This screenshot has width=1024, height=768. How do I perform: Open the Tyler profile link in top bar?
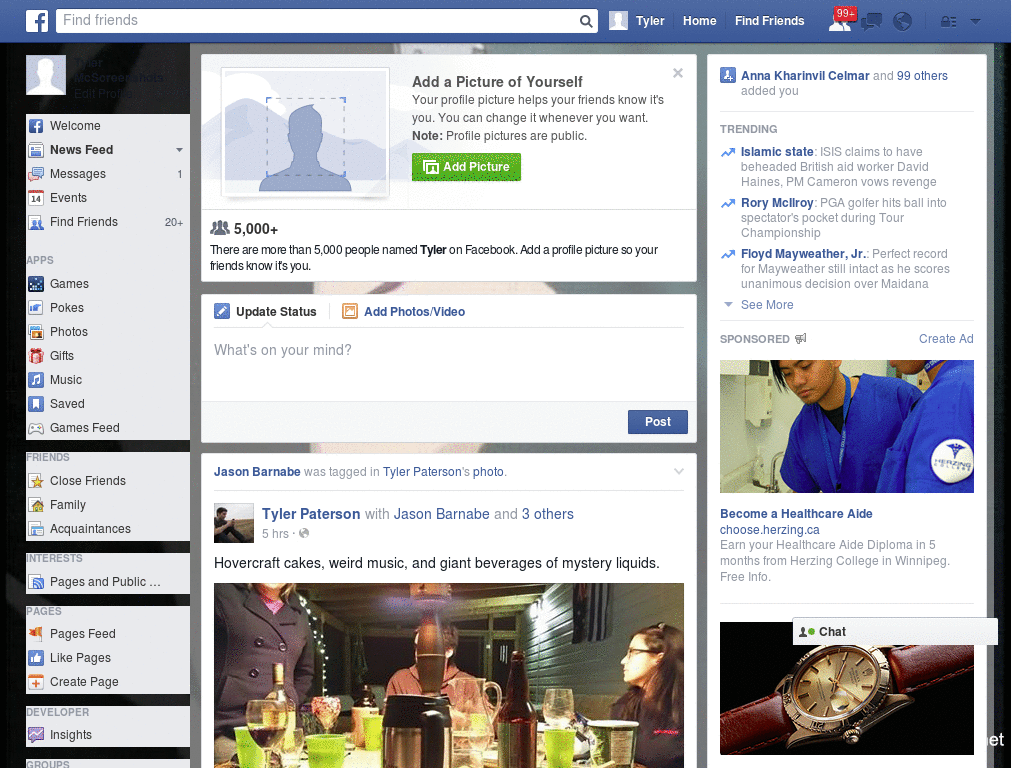[x=637, y=21]
